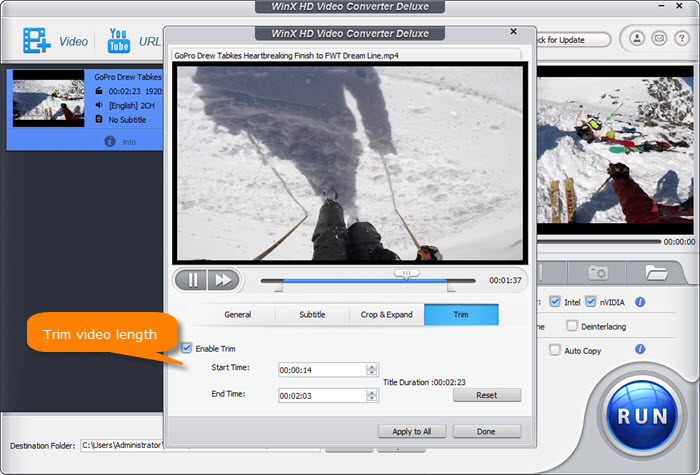Click the Done button

487,431
